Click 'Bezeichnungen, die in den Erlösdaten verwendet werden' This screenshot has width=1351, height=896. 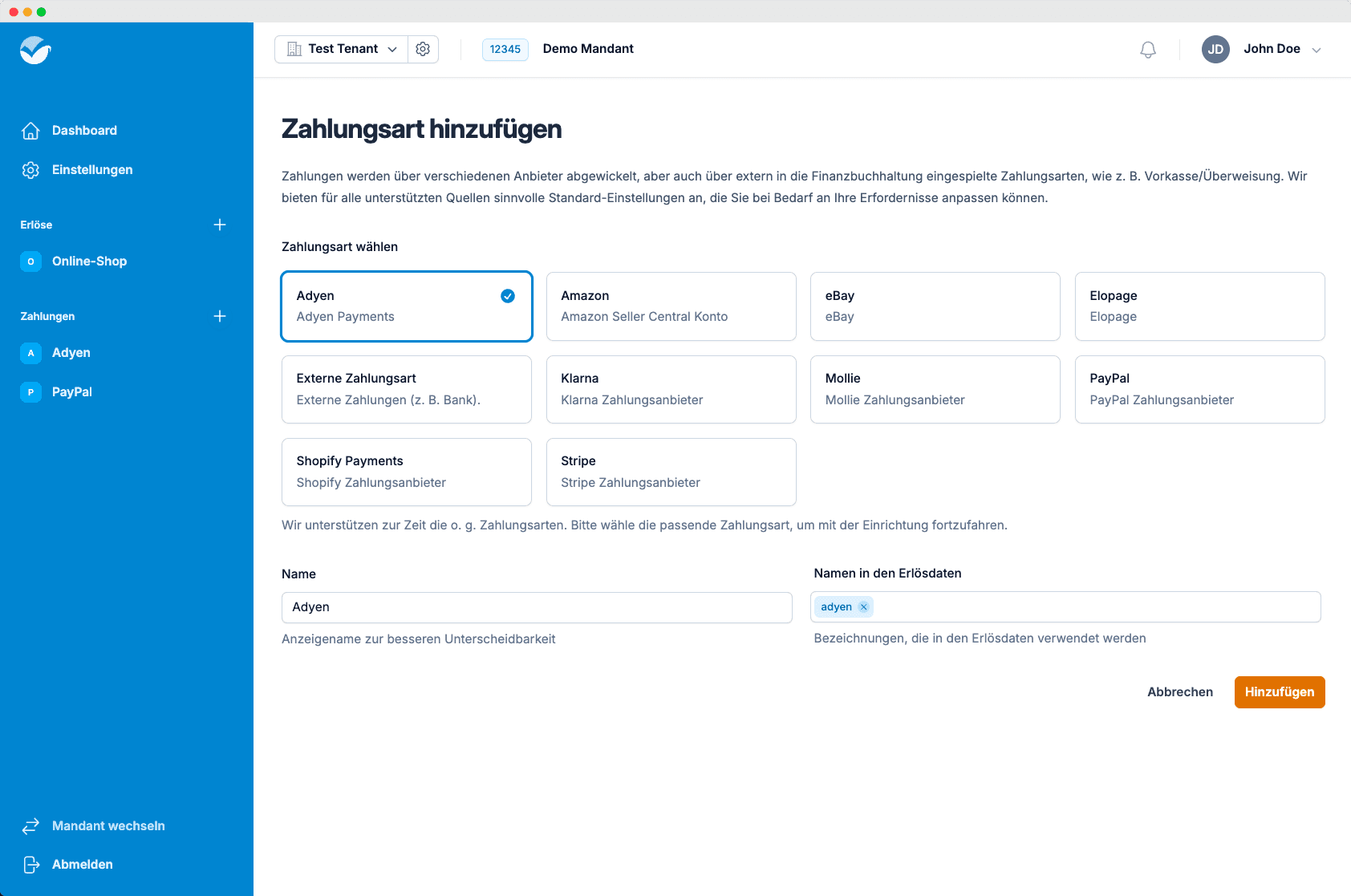tap(980, 638)
